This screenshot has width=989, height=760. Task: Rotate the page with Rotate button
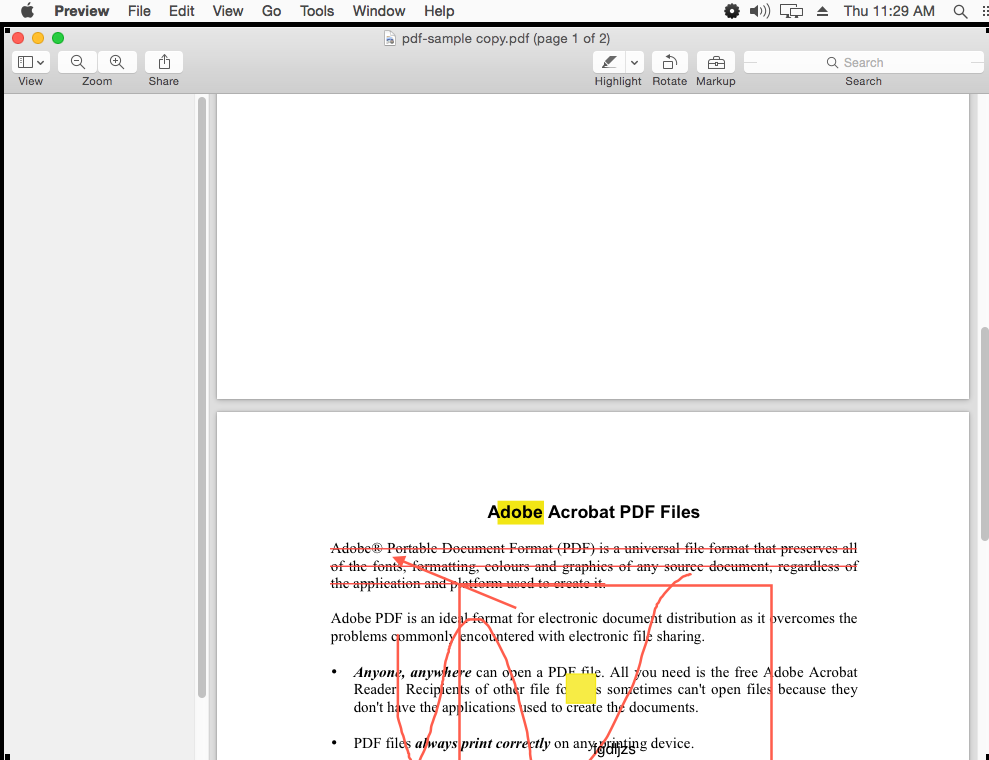point(669,62)
